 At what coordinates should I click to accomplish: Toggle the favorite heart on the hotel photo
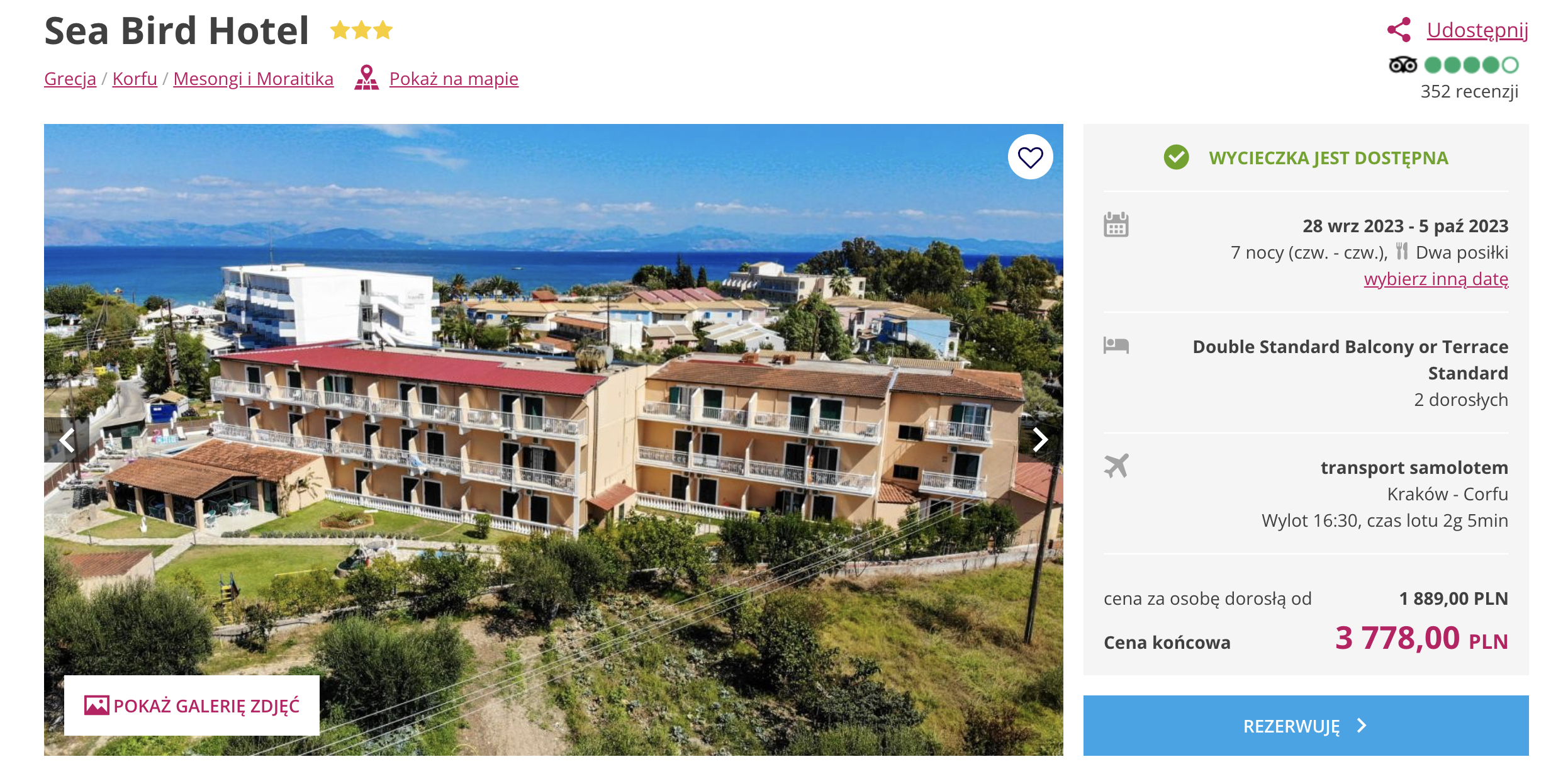click(x=1031, y=157)
